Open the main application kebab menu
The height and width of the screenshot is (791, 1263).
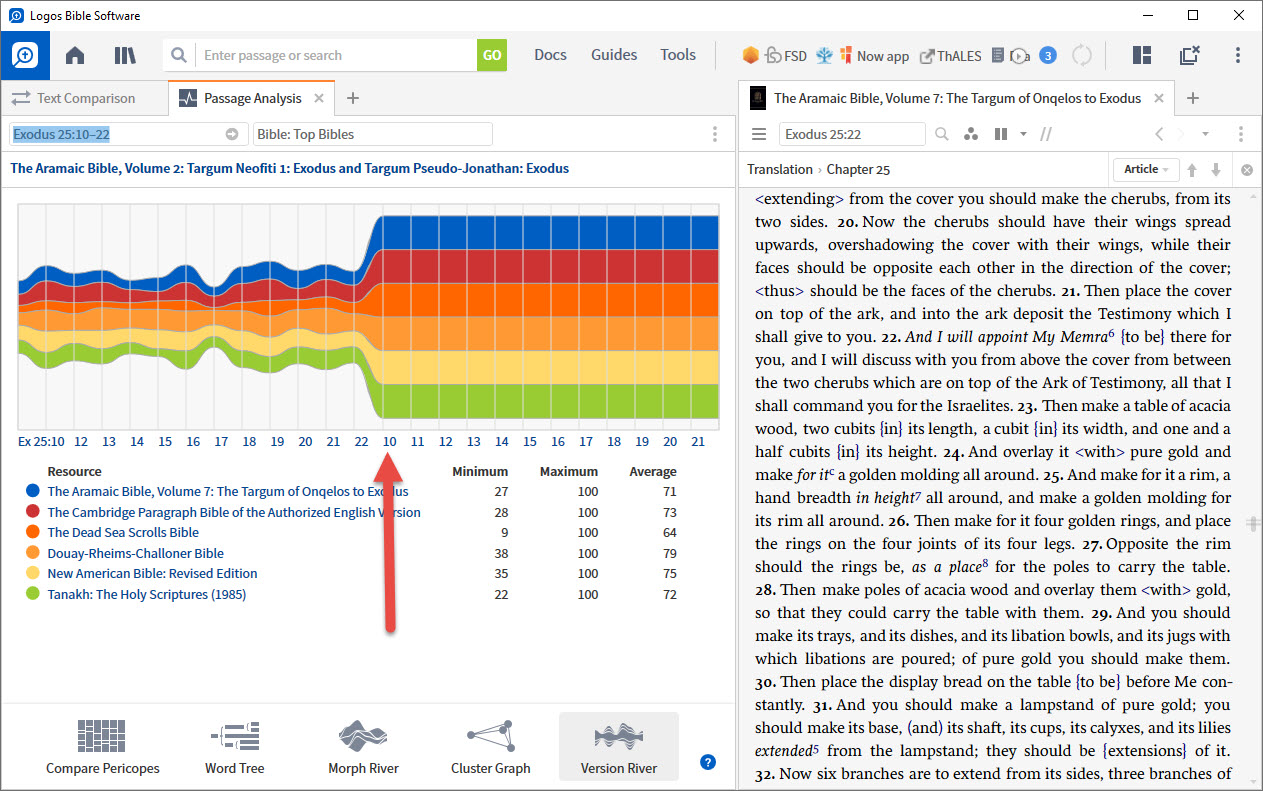(x=1238, y=56)
